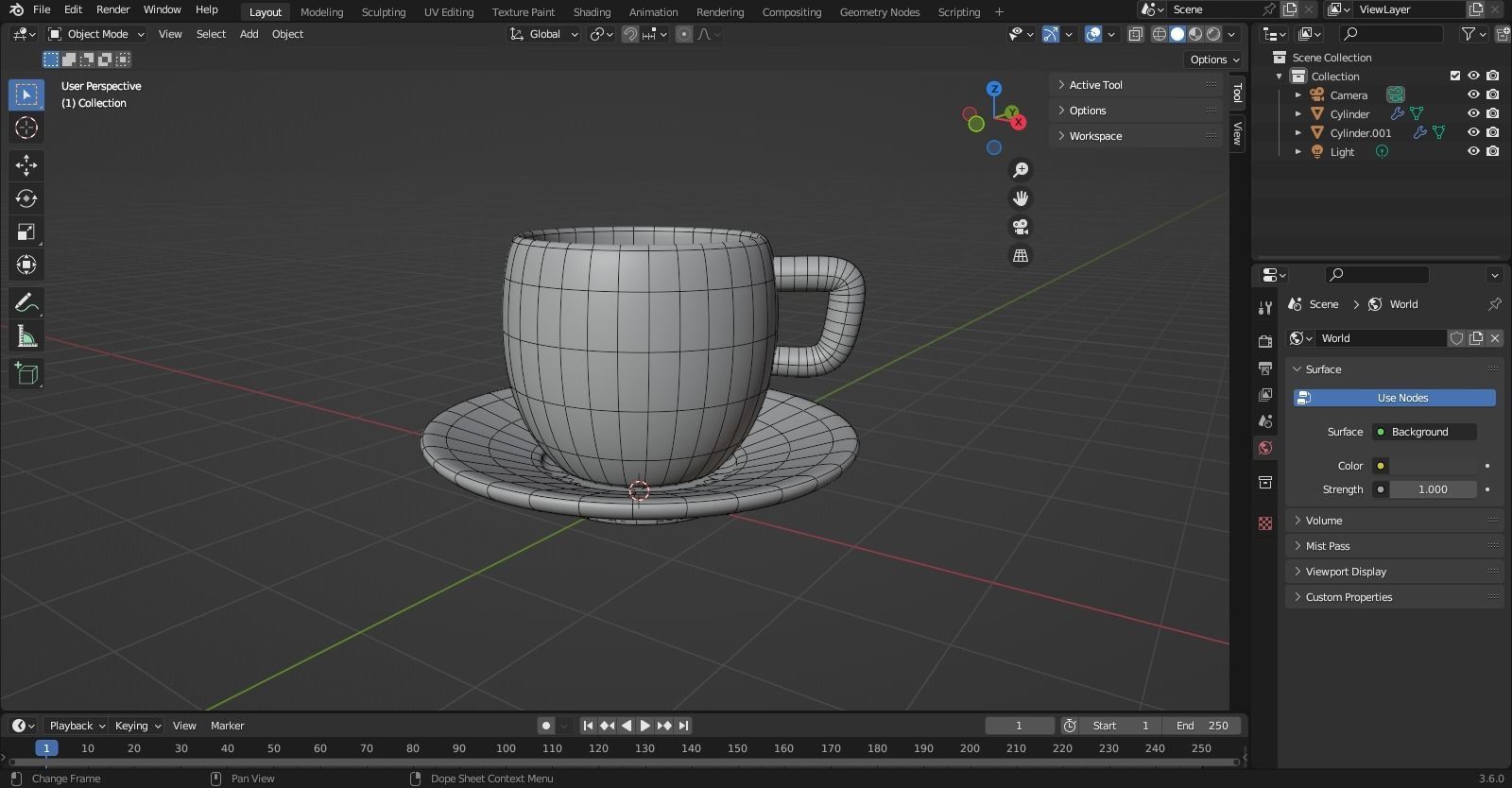The height and width of the screenshot is (788, 1512).
Task: Hide the Camera object in viewport
Action: click(x=1473, y=95)
